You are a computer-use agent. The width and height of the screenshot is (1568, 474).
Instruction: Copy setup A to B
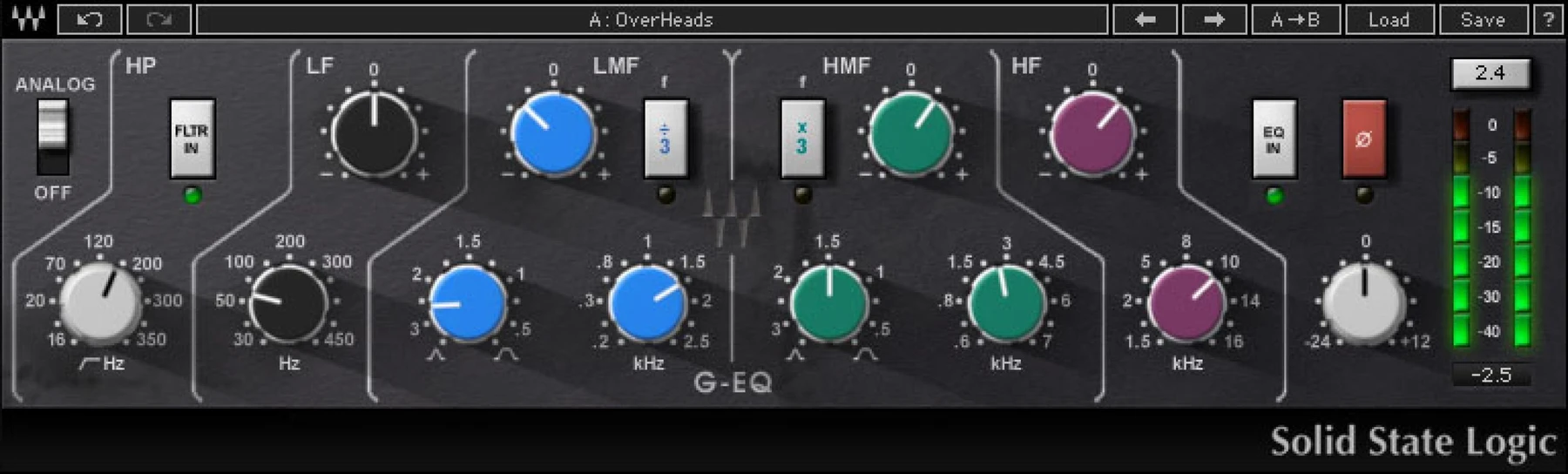coord(1295,19)
